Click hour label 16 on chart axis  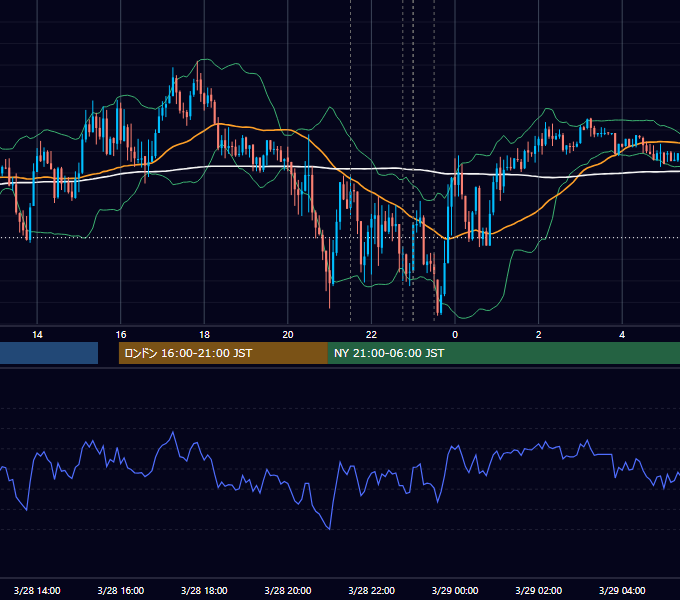click(x=121, y=335)
